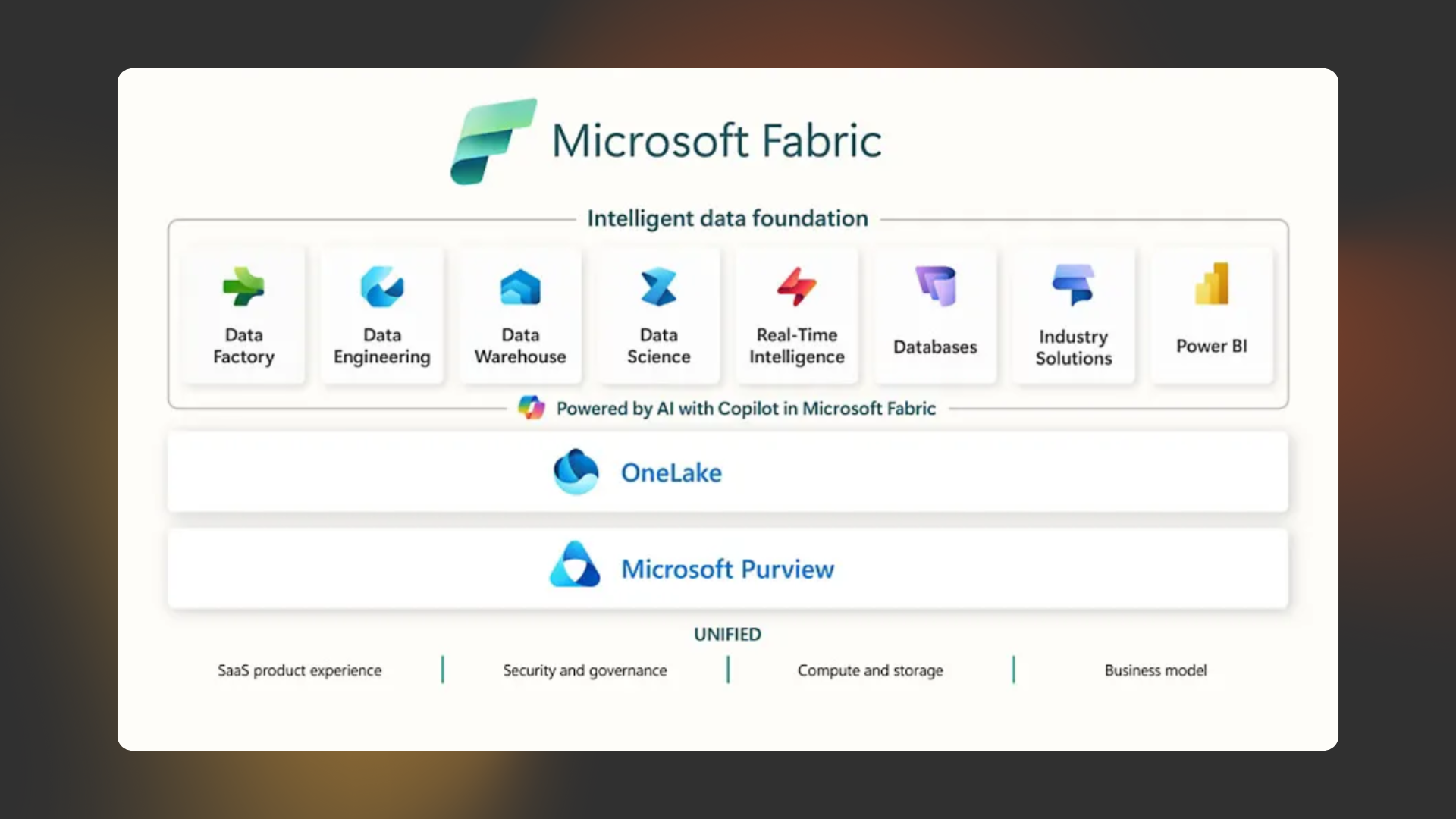Click the Microsoft Fabric logo
Viewport: 1456px width, 819px height.
point(493,141)
